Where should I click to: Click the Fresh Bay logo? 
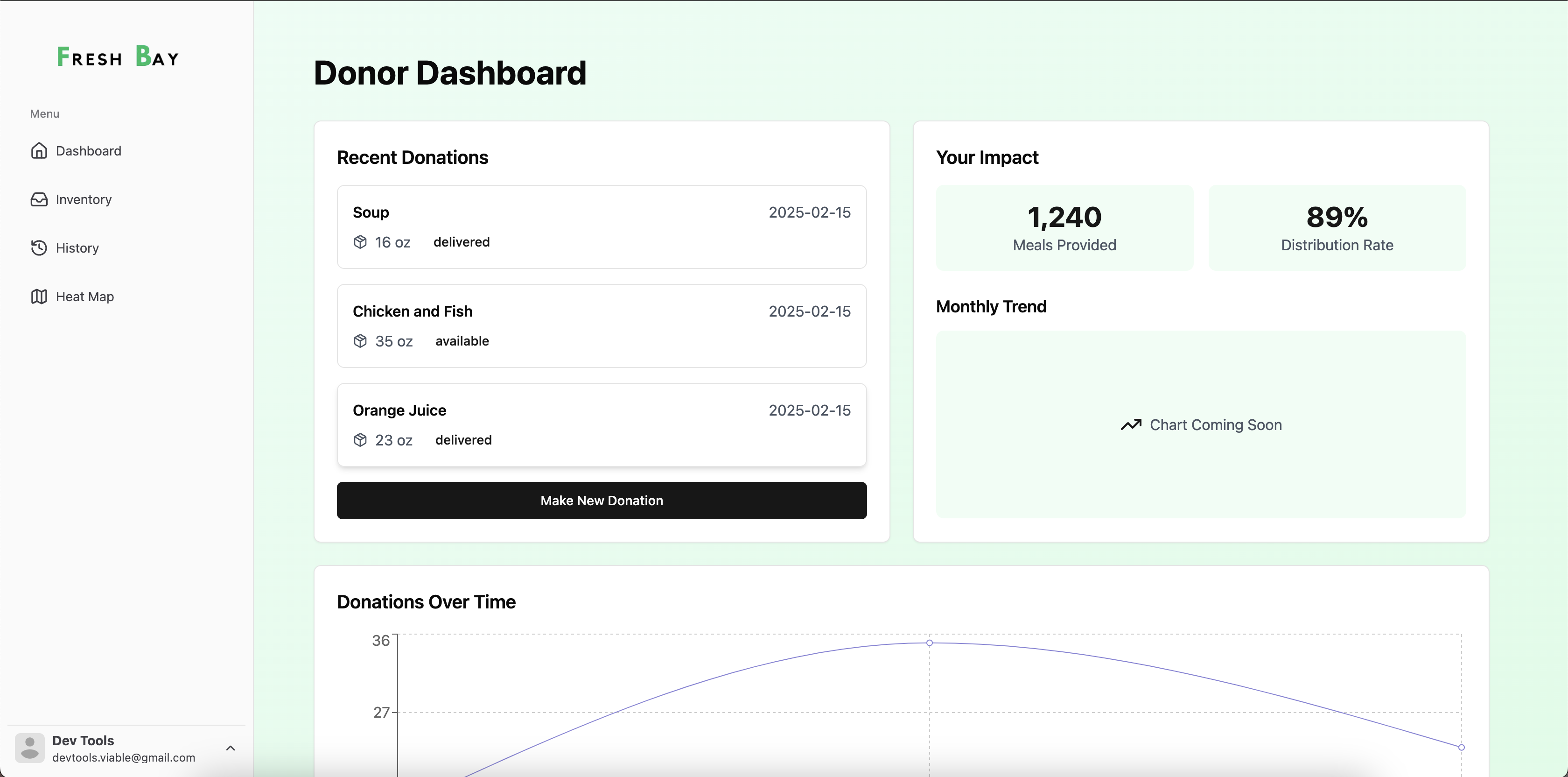pyautogui.click(x=118, y=57)
